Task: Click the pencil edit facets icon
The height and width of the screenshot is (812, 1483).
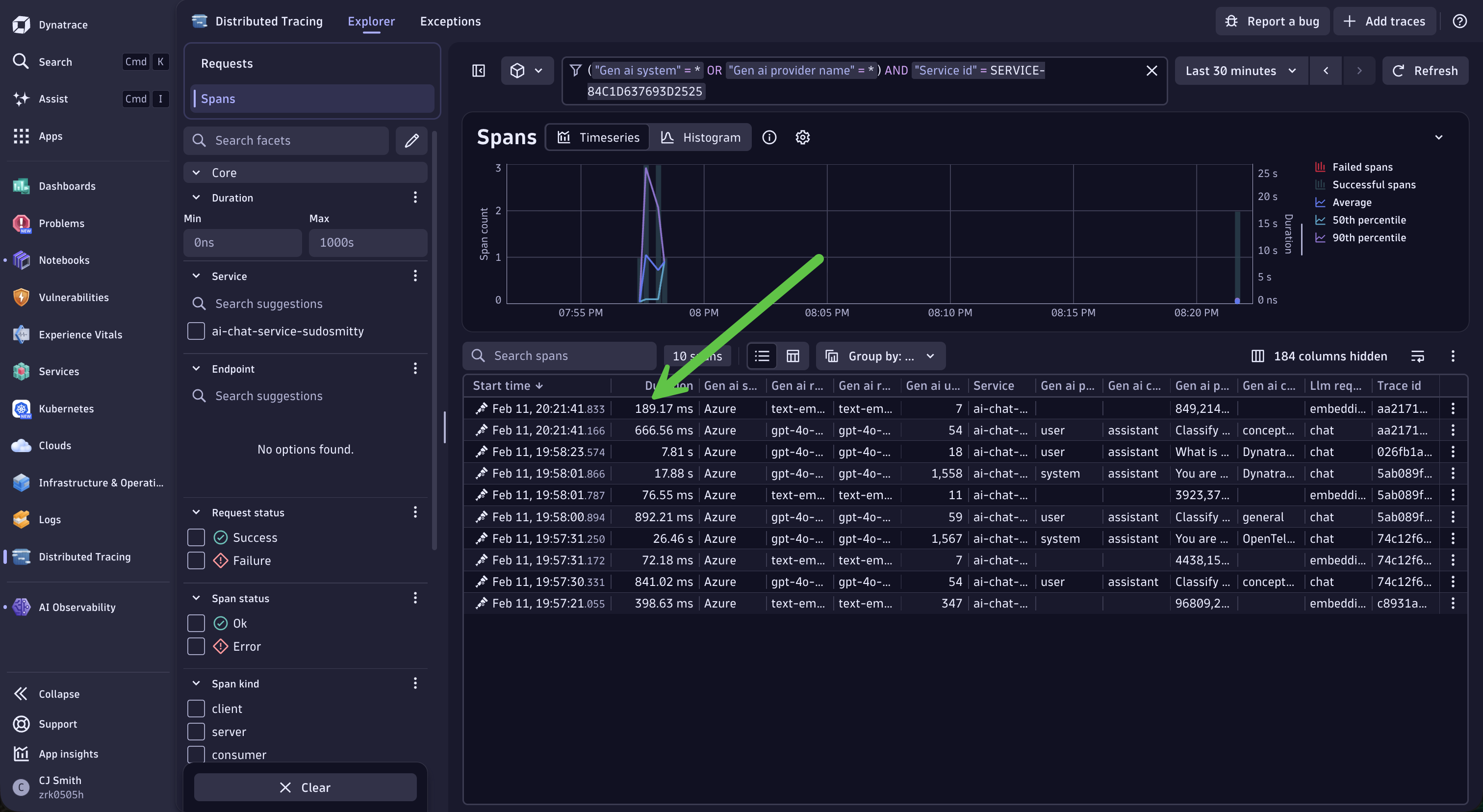Action: pyautogui.click(x=411, y=140)
